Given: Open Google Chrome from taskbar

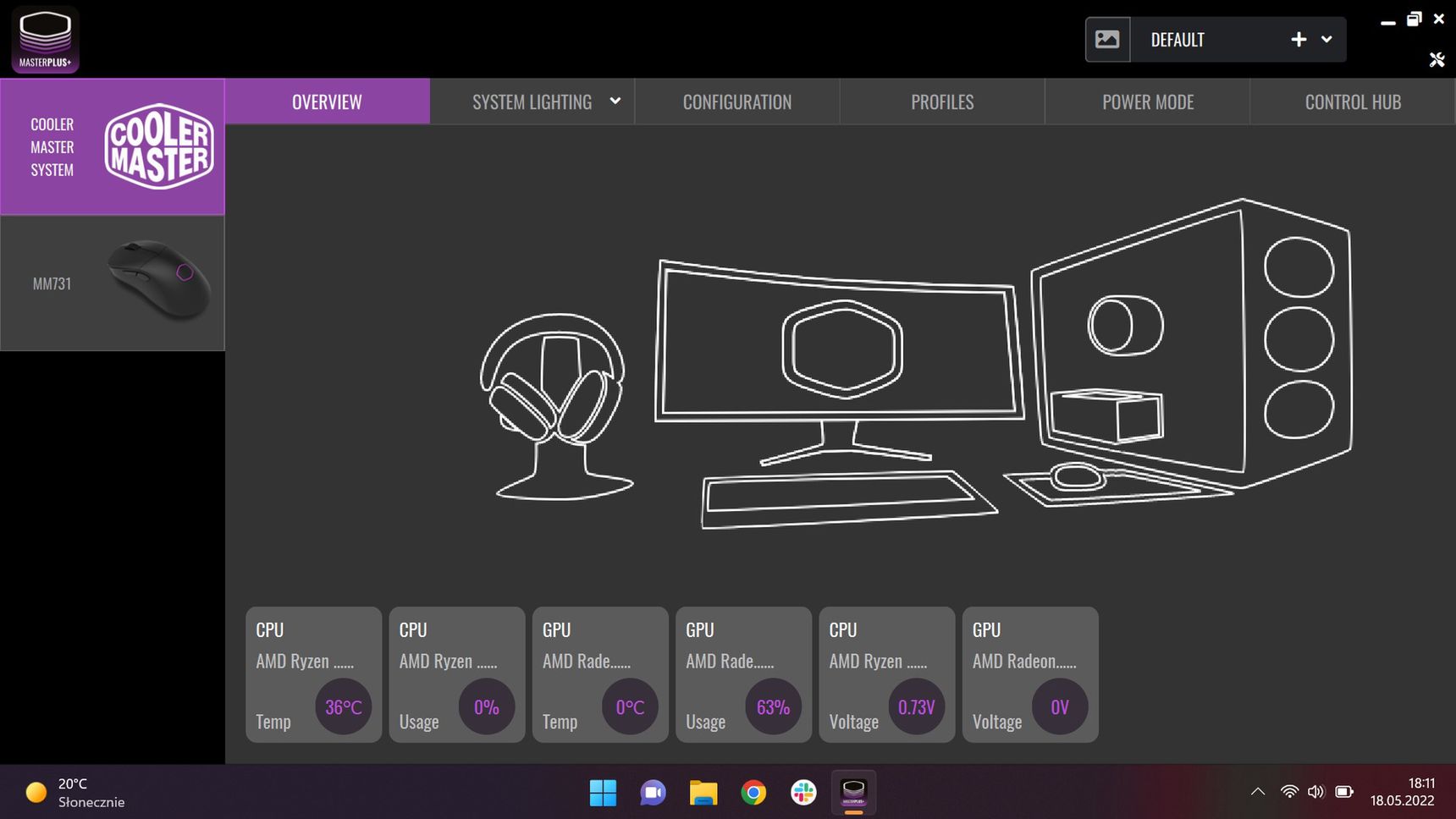Looking at the screenshot, I should [753, 793].
